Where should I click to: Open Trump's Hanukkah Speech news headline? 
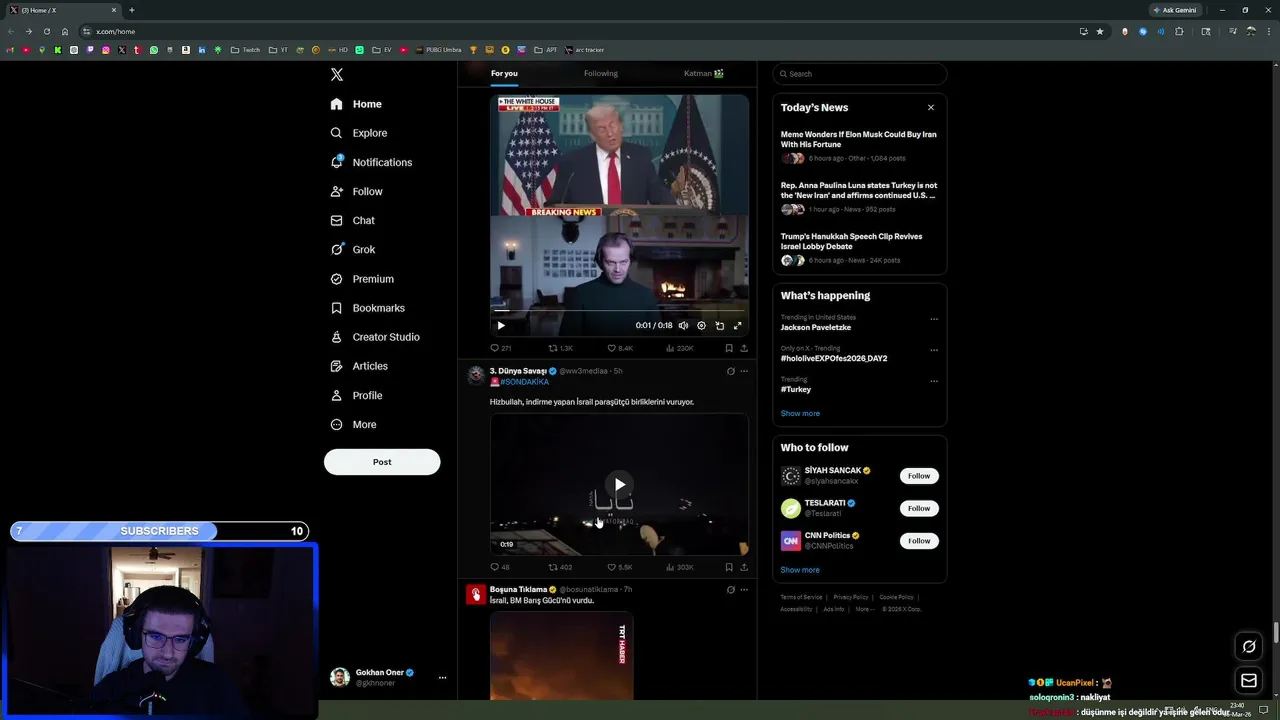(x=851, y=241)
